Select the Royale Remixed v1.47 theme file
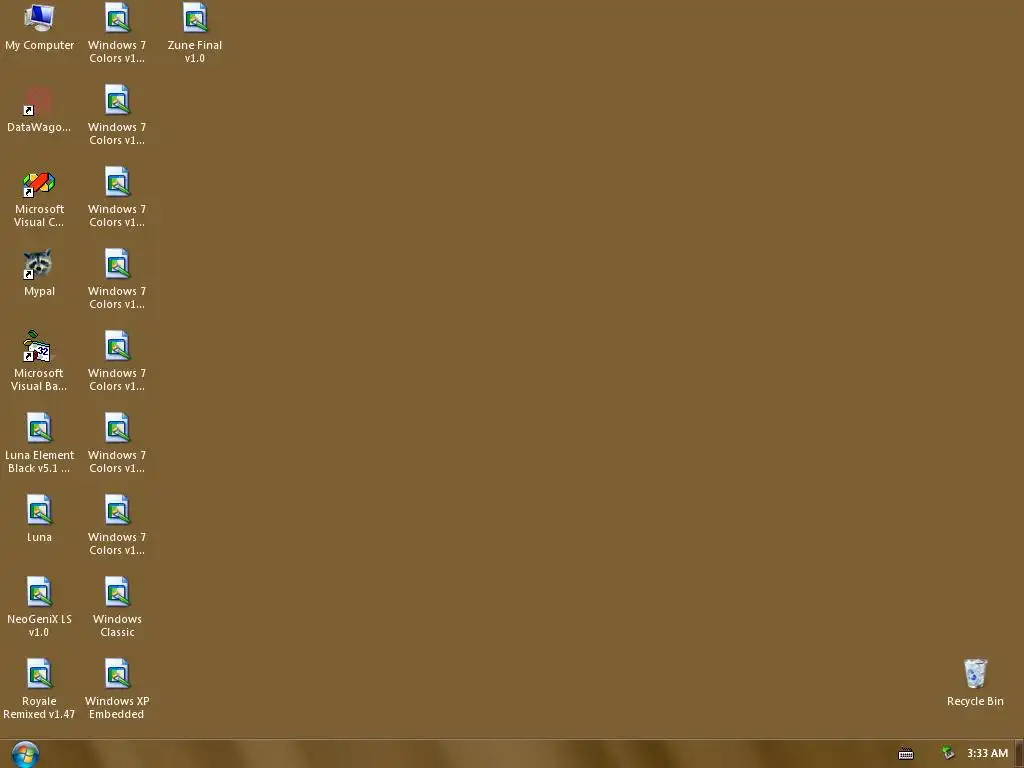Viewport: 1024px width, 768px height. tap(39, 689)
